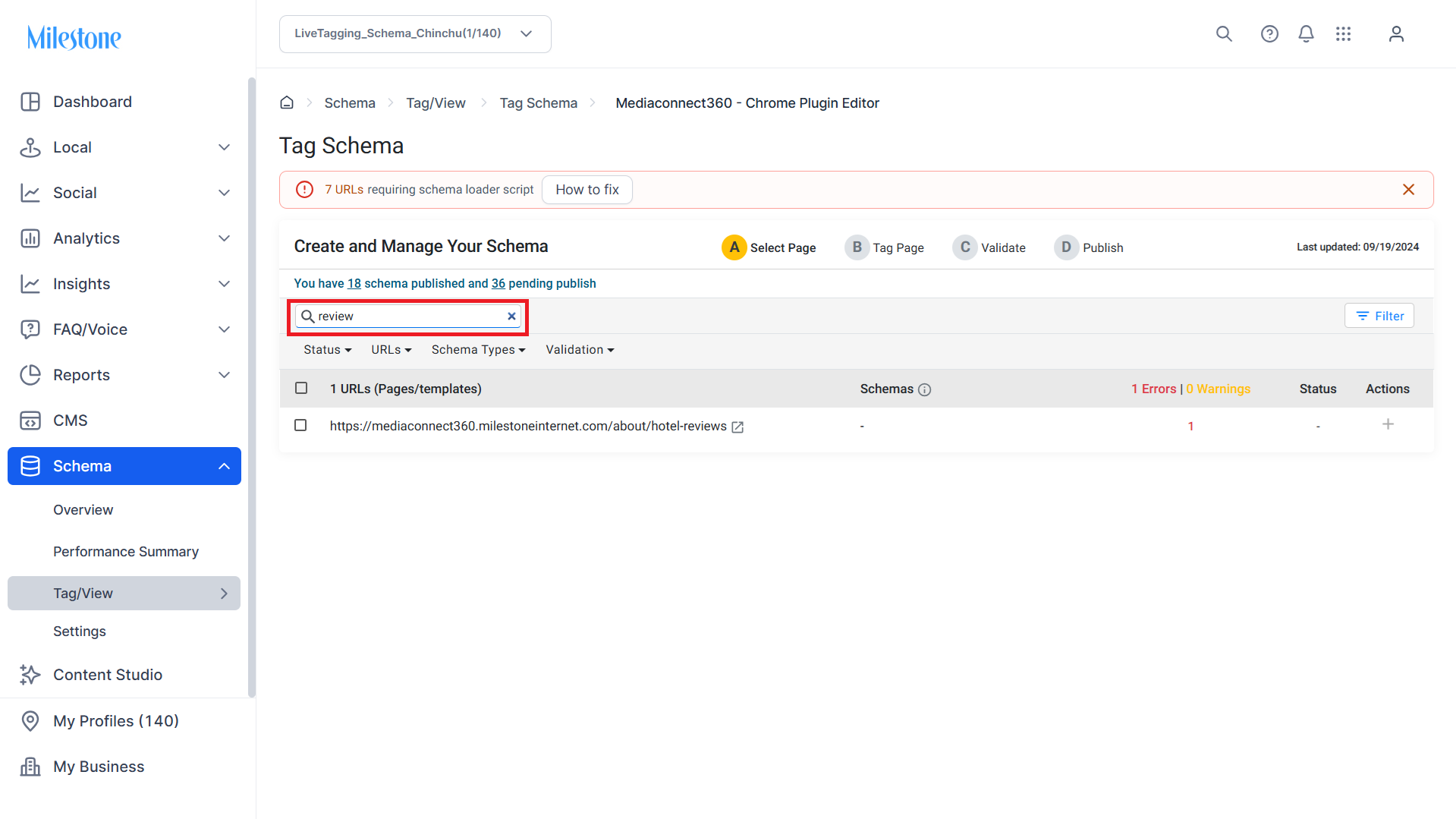This screenshot has width=1456, height=819.
Task: Click the Dashboard sidebar icon
Action: (30, 102)
